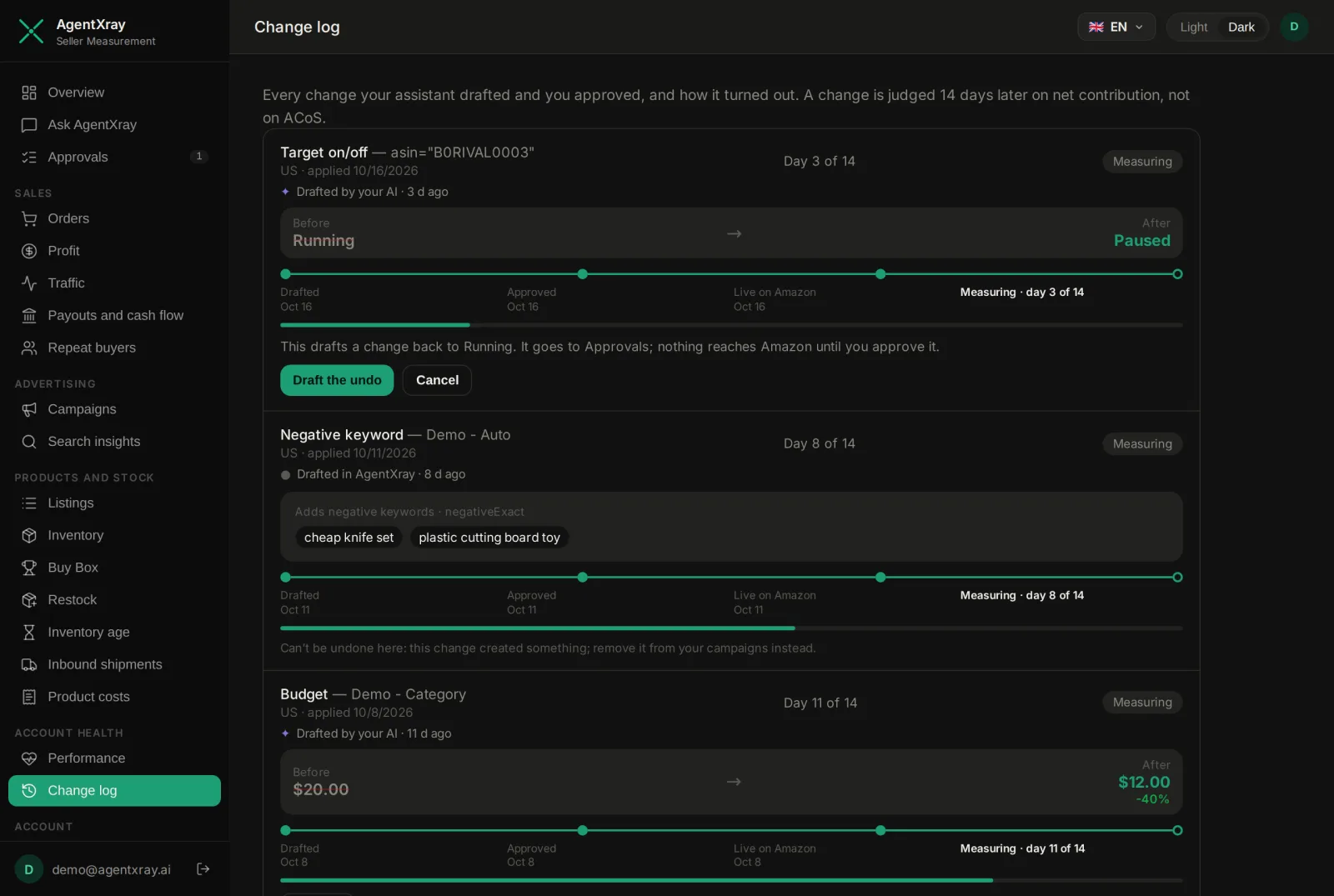
Task: Click the 'Day 8 of 14' label
Action: tap(819, 443)
